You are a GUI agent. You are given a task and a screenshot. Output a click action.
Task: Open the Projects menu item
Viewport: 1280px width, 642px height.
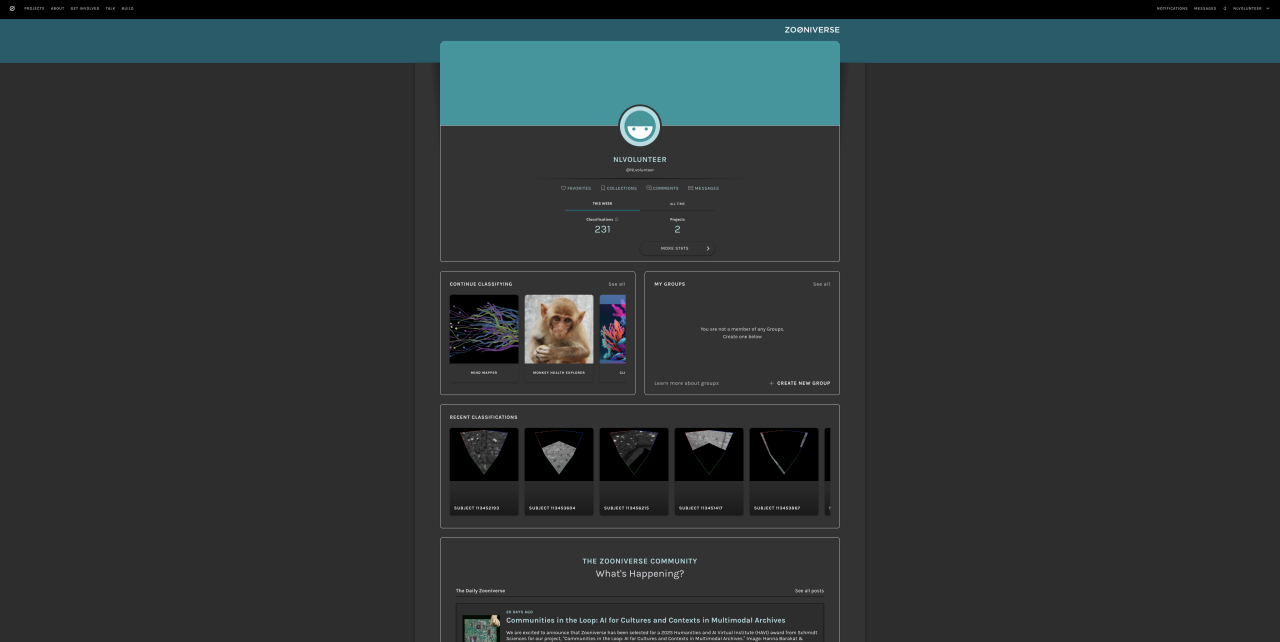pyautogui.click(x=34, y=8)
